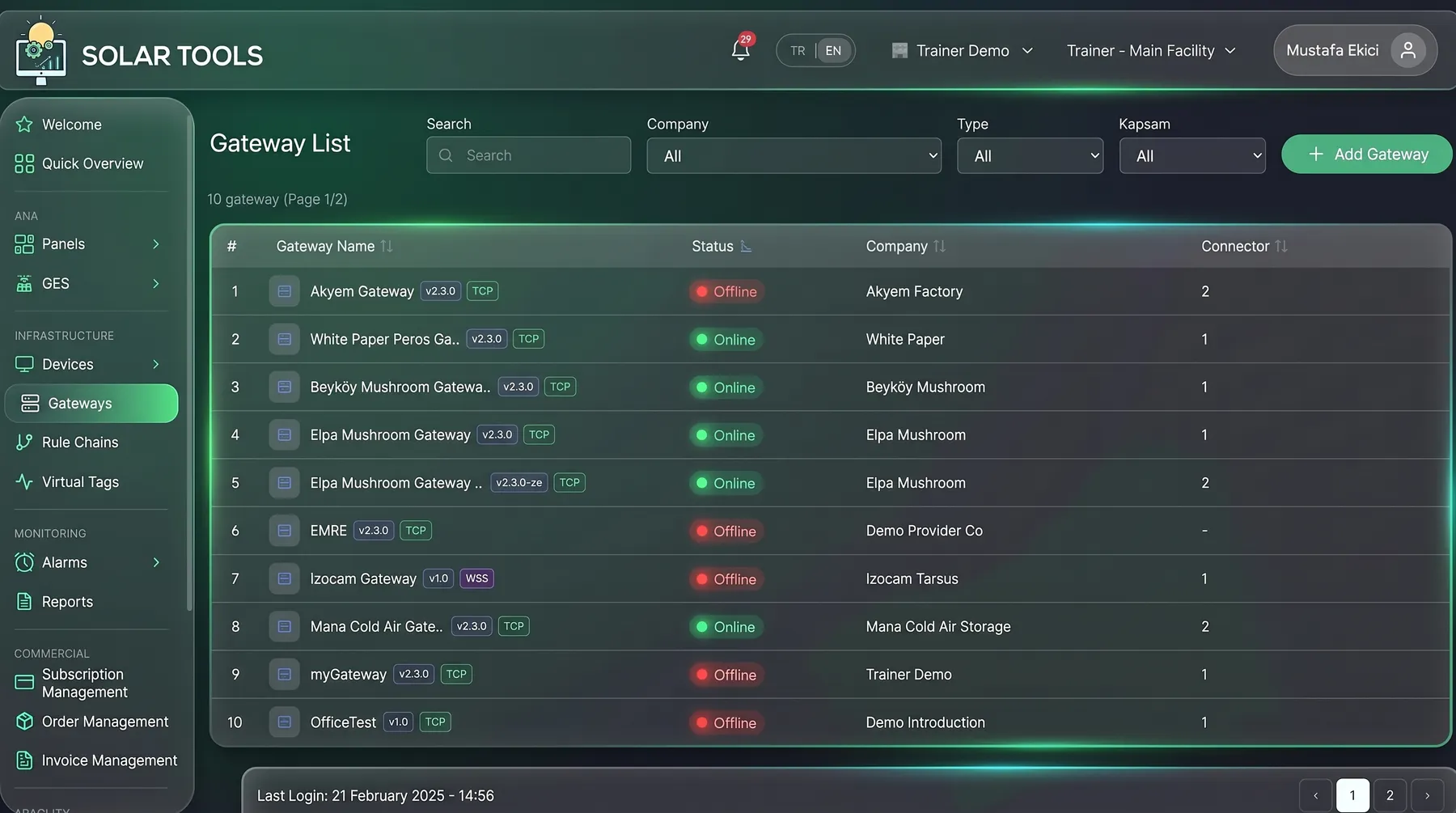The image size is (1456, 813).
Task: Sort by Gateway Name column icon
Action: [x=387, y=246]
